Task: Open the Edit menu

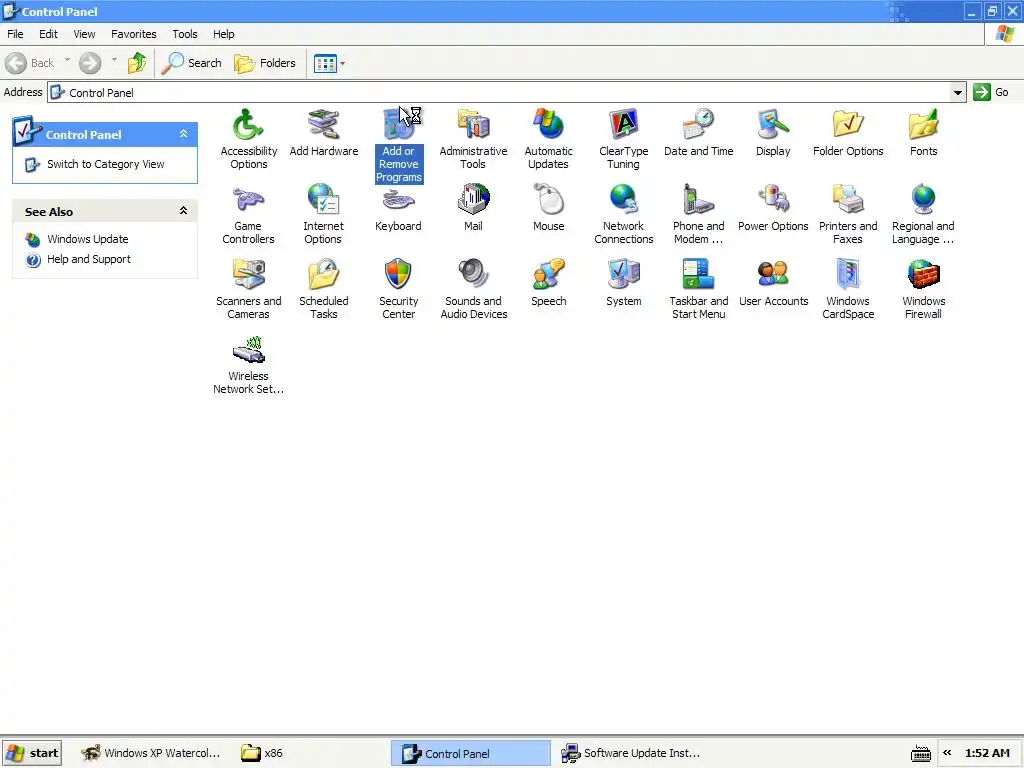Action: [x=48, y=34]
